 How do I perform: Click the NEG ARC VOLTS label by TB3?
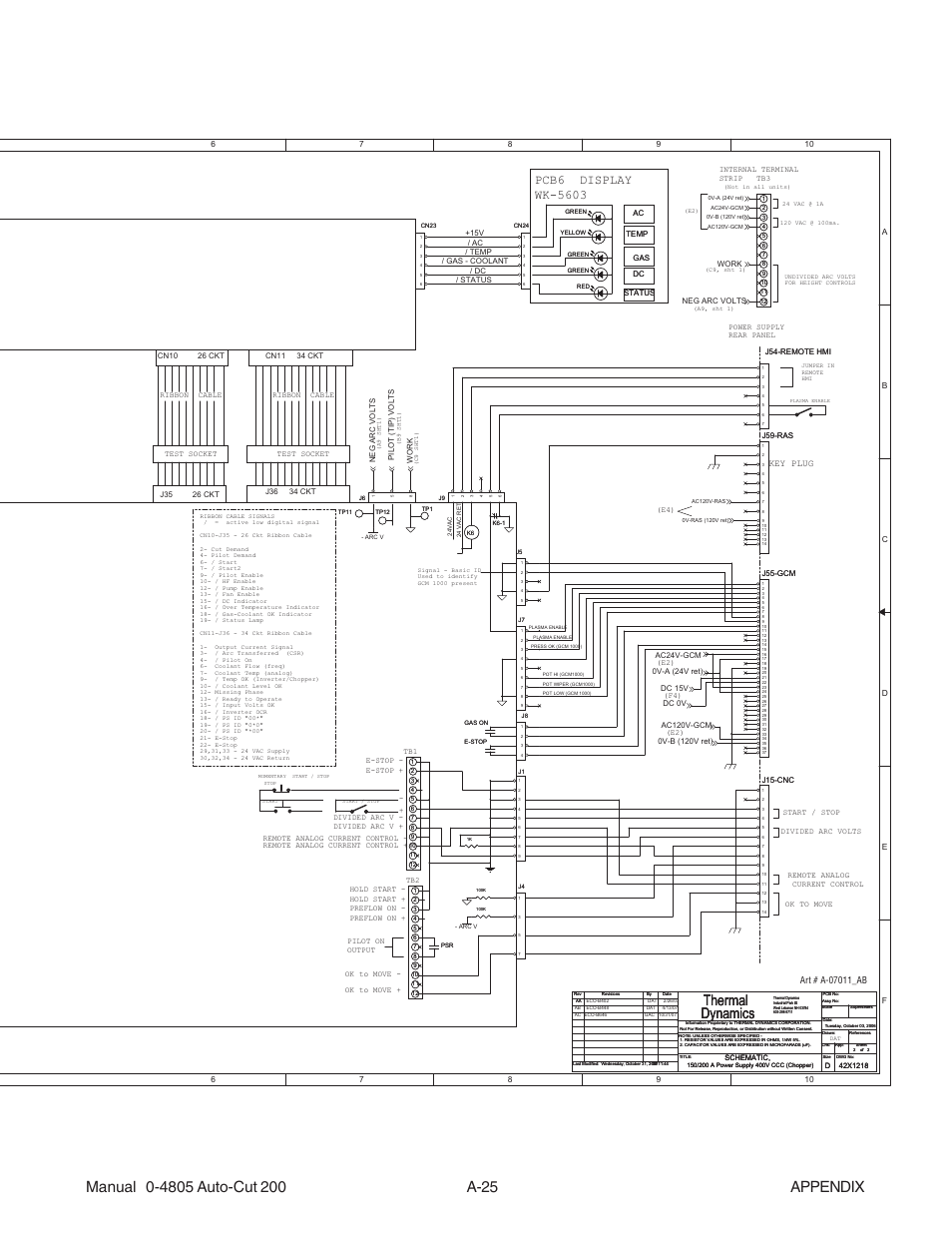(714, 301)
